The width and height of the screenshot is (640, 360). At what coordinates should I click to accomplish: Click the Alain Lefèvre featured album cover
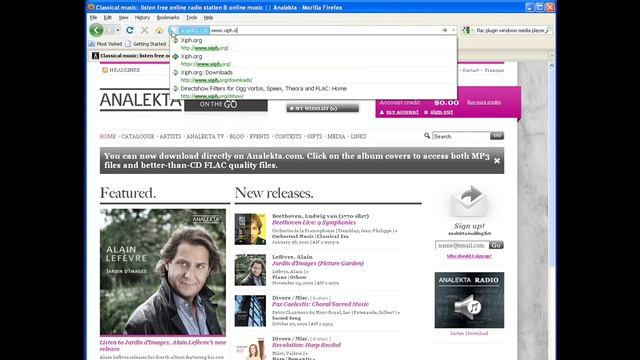click(163, 272)
